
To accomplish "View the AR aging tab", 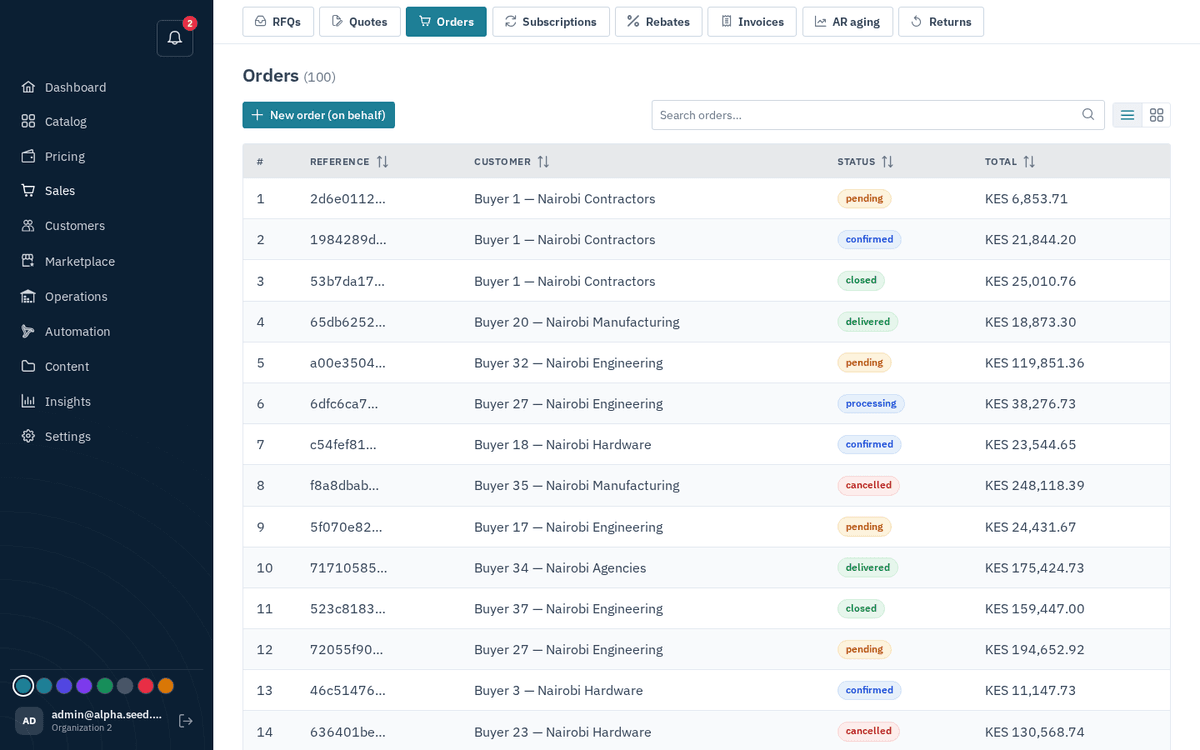I will pos(847,22).
